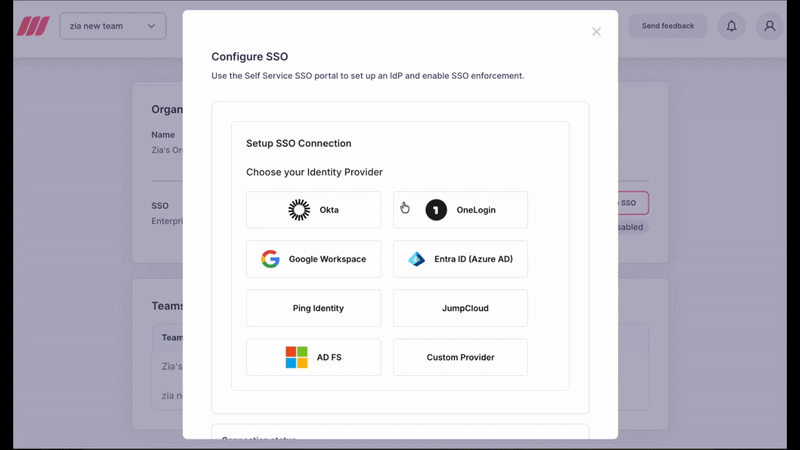Open notifications bell icon
Image resolution: width=800 pixels, height=450 pixels.
coord(731,26)
